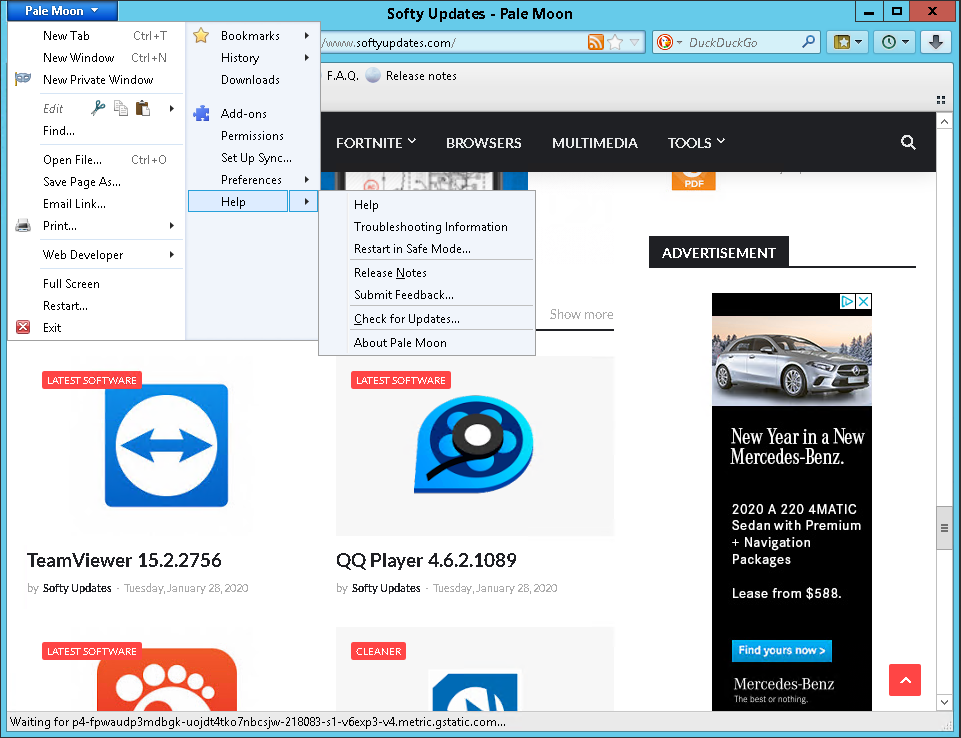Open the TOOLS dropdown in site navigation
This screenshot has width=961, height=738.
[696, 143]
